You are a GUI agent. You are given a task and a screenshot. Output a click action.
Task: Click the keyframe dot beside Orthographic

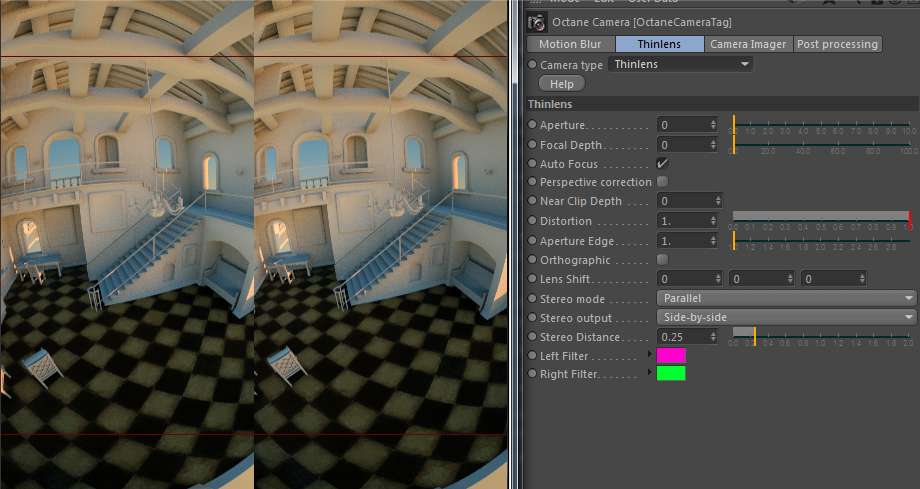tap(532, 259)
